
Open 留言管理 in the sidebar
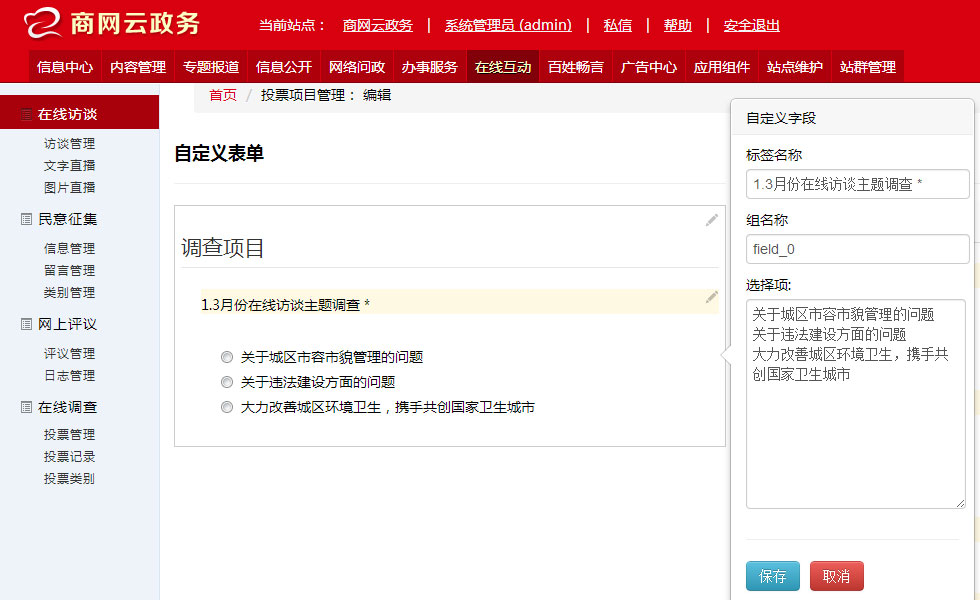(x=69, y=271)
